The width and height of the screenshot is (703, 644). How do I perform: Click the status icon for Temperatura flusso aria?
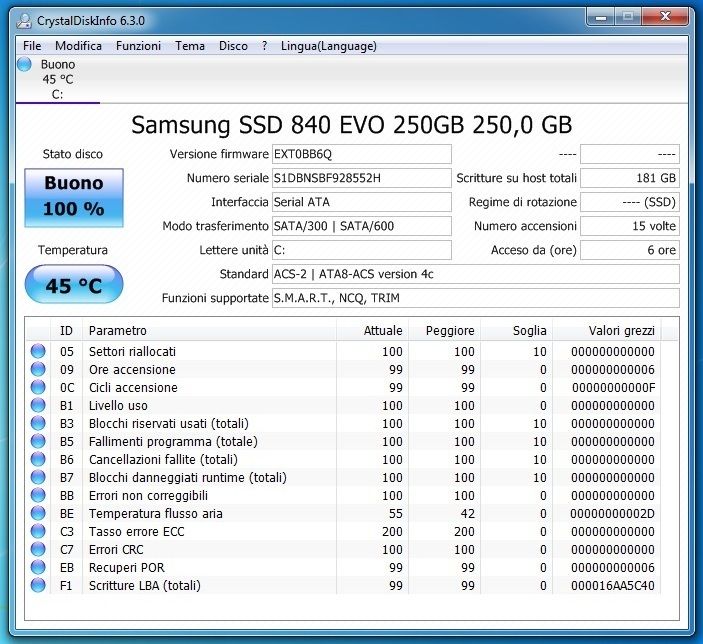pyautogui.click(x=39, y=513)
